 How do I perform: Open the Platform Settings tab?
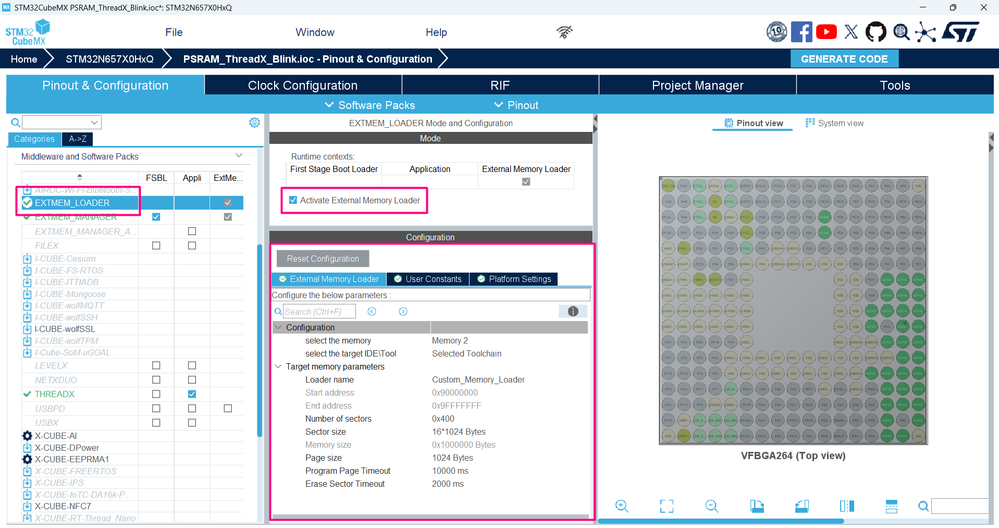[514, 279]
